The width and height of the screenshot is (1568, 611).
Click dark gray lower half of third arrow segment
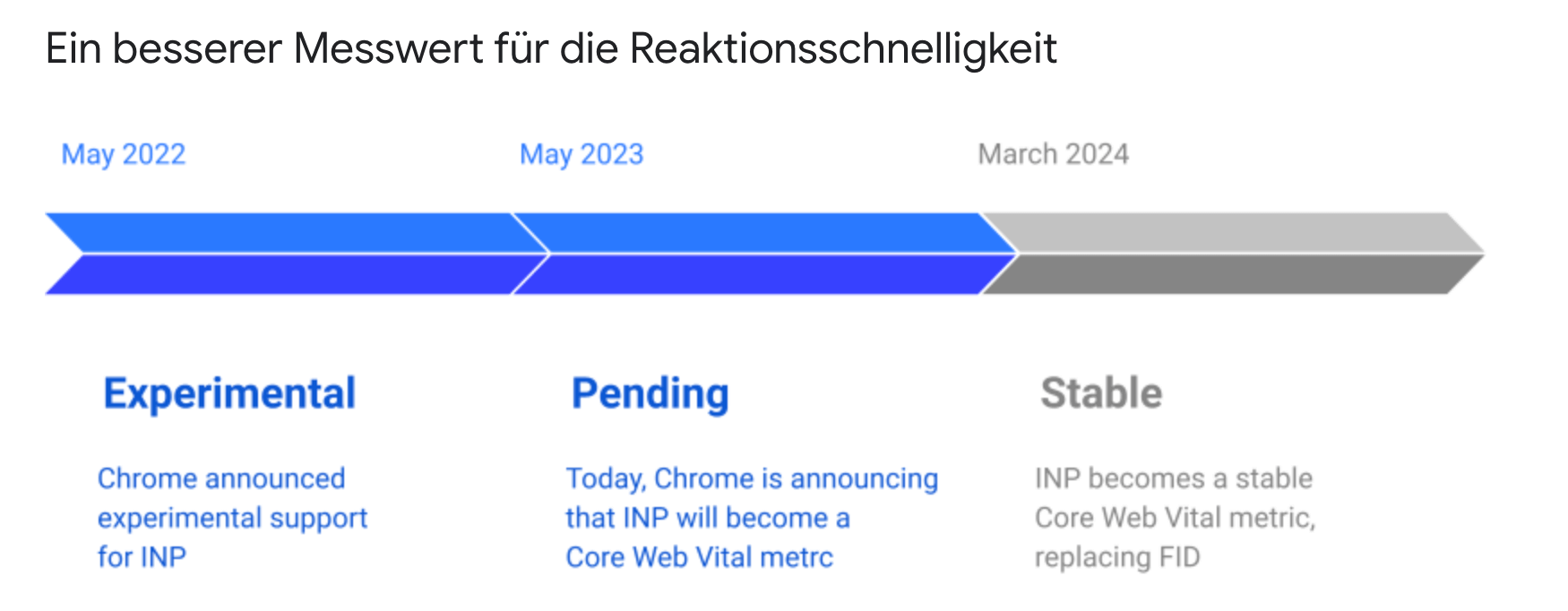click(x=1228, y=274)
